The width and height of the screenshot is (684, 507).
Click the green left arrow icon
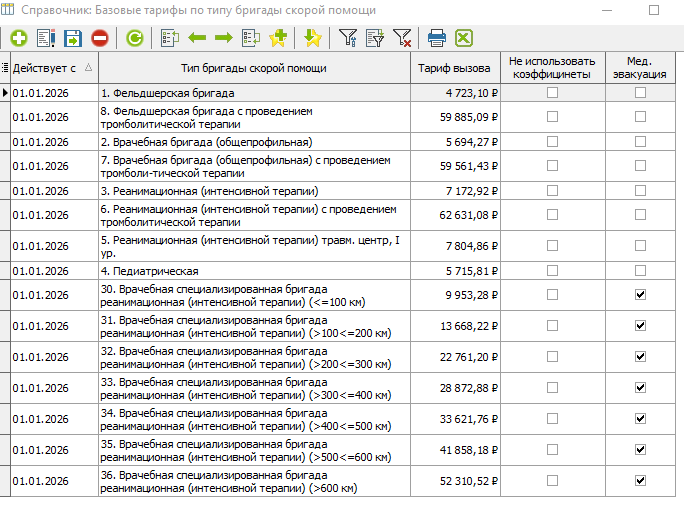[x=197, y=39]
